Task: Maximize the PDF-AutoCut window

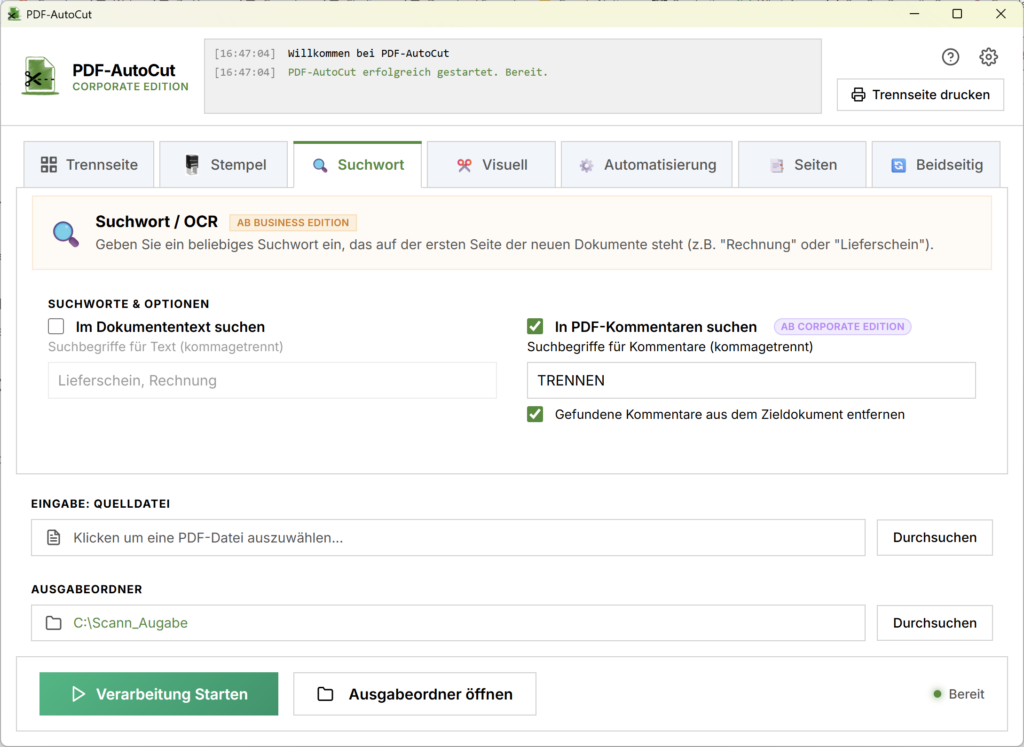Action: (x=957, y=14)
